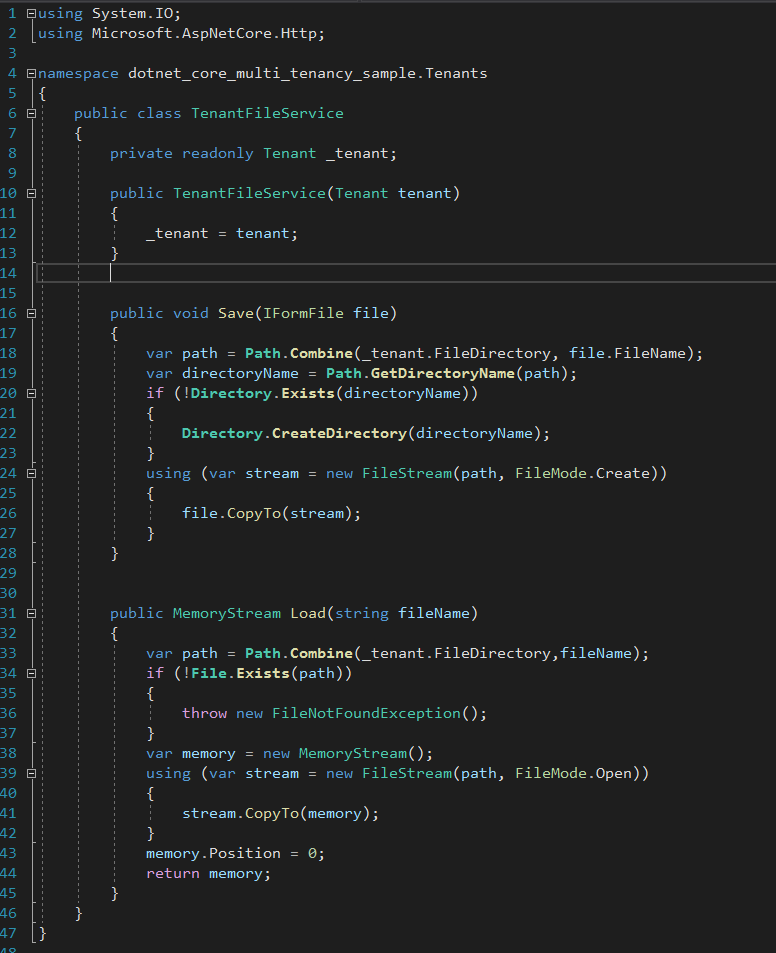Collapse the constructor fold at line 10
This screenshot has width=776, height=953.
click(x=32, y=193)
